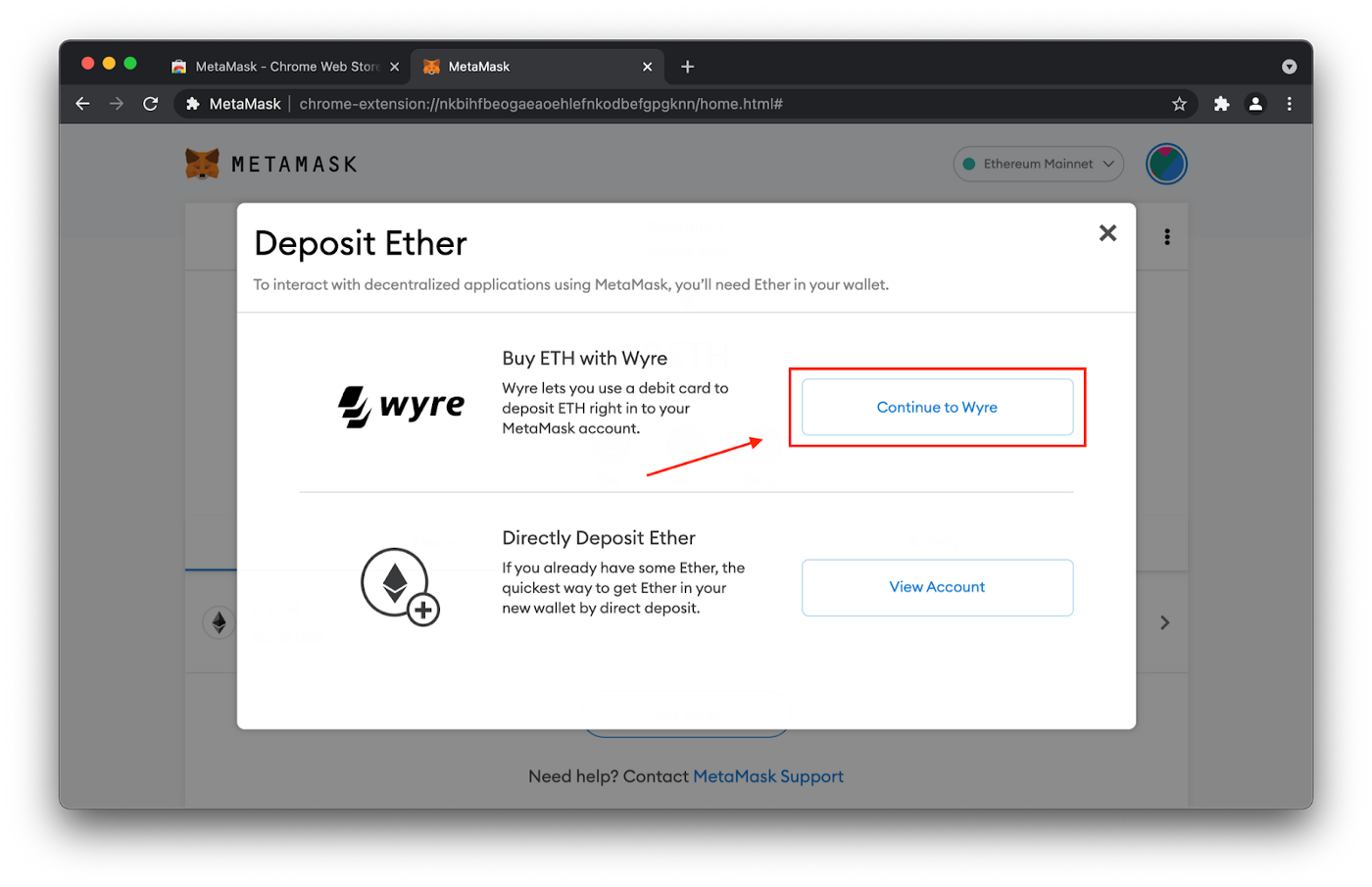
Task: Bookmark this page with star icon
Action: 1179,104
